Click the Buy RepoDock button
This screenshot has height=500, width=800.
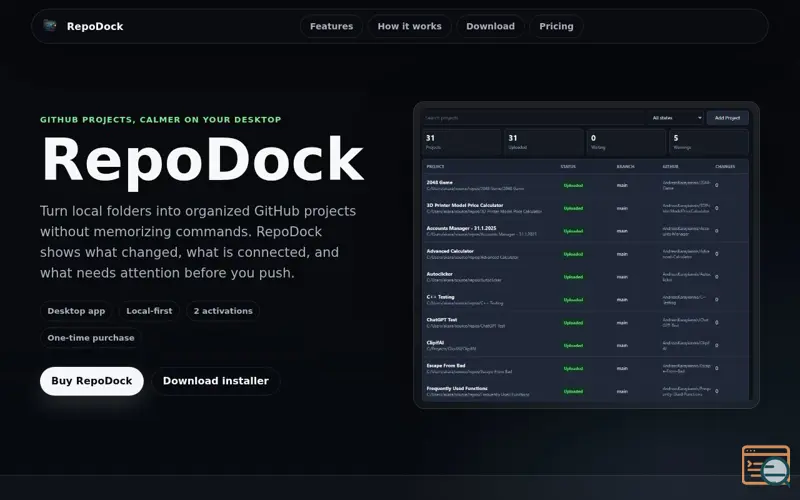(x=92, y=381)
